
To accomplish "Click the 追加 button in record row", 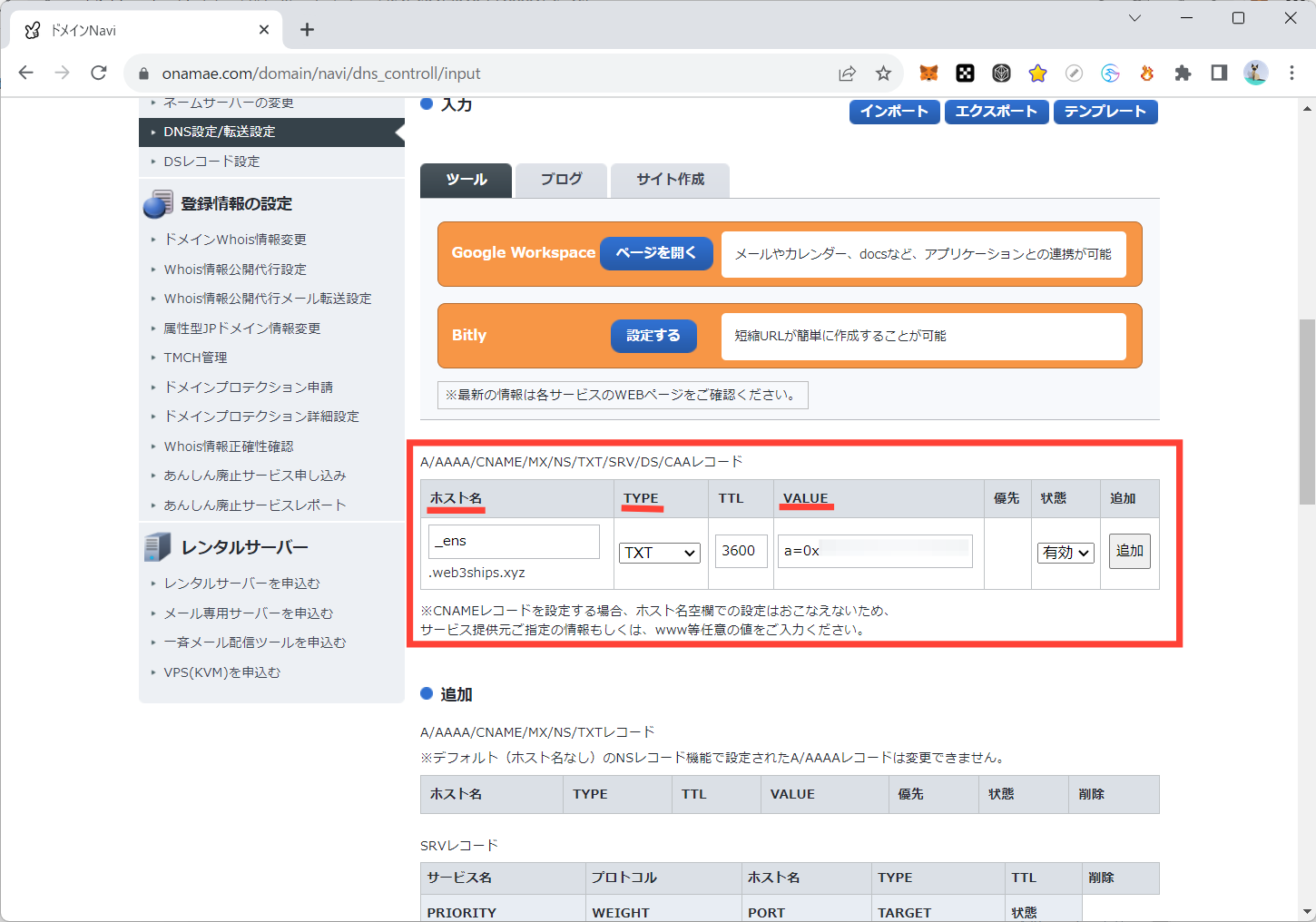I will [1129, 551].
